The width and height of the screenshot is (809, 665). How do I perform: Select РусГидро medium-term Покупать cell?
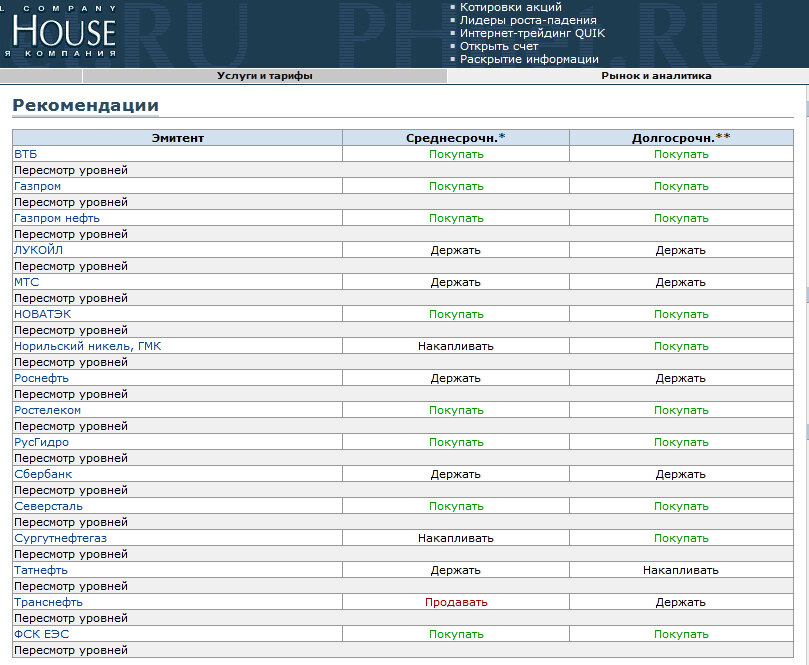click(x=456, y=442)
